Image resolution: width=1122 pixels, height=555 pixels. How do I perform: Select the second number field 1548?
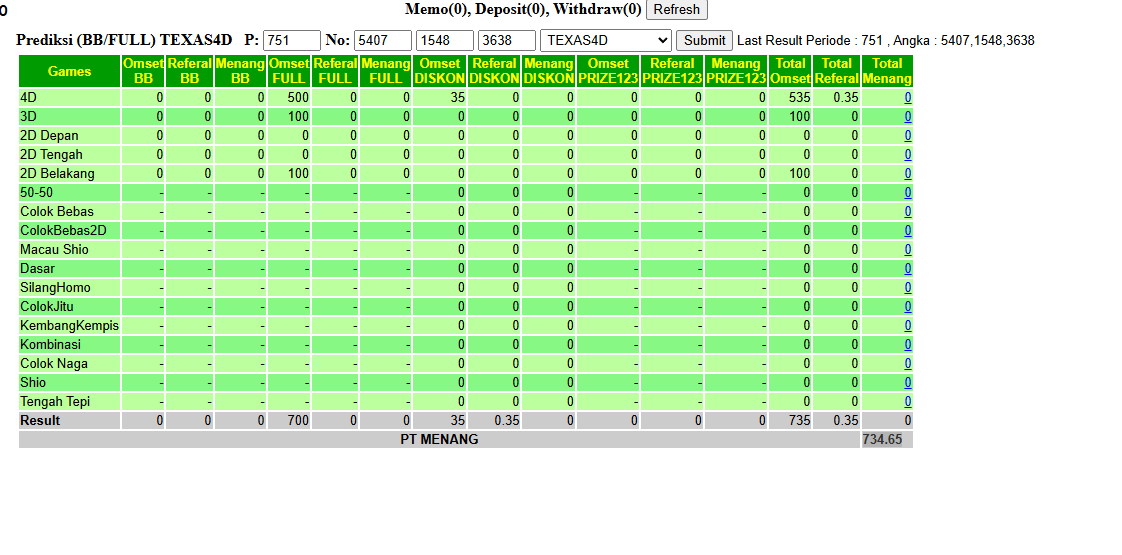coord(445,41)
